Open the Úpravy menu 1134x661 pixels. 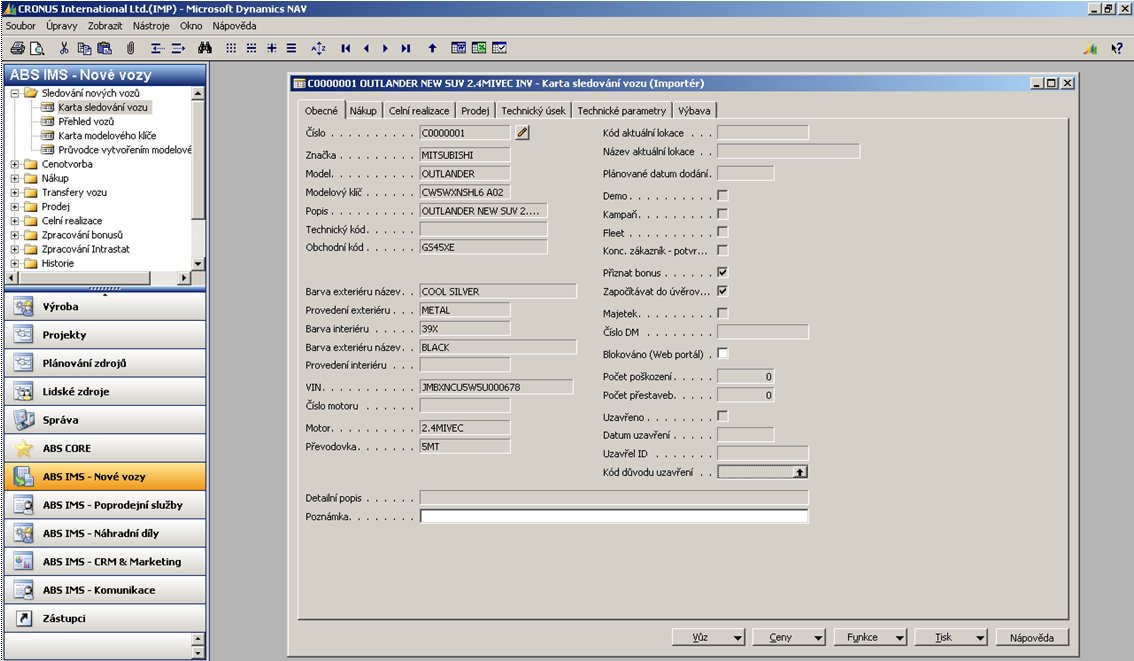(x=61, y=26)
